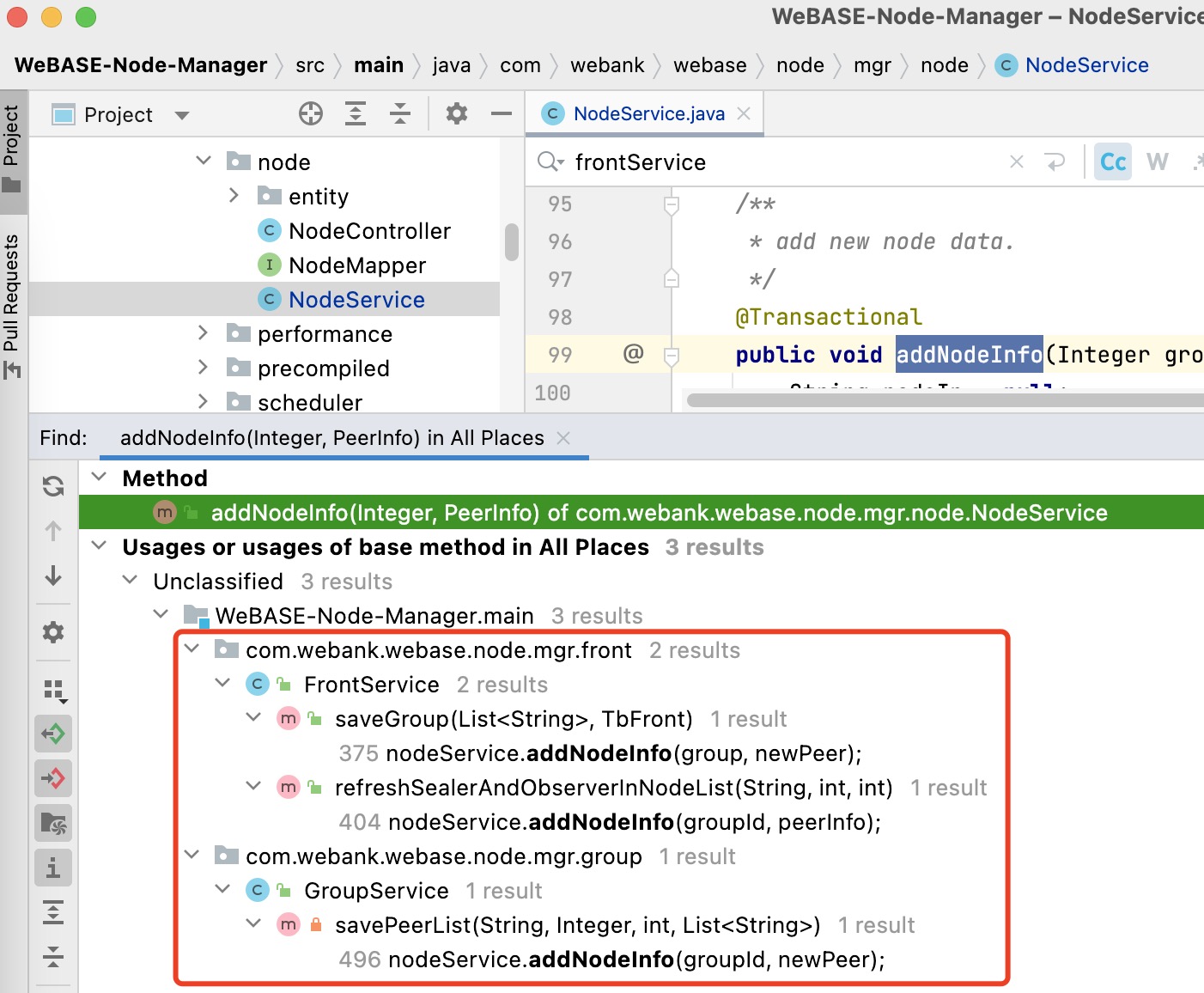Open usage at line 375
1204x993 pixels.
click(600, 753)
